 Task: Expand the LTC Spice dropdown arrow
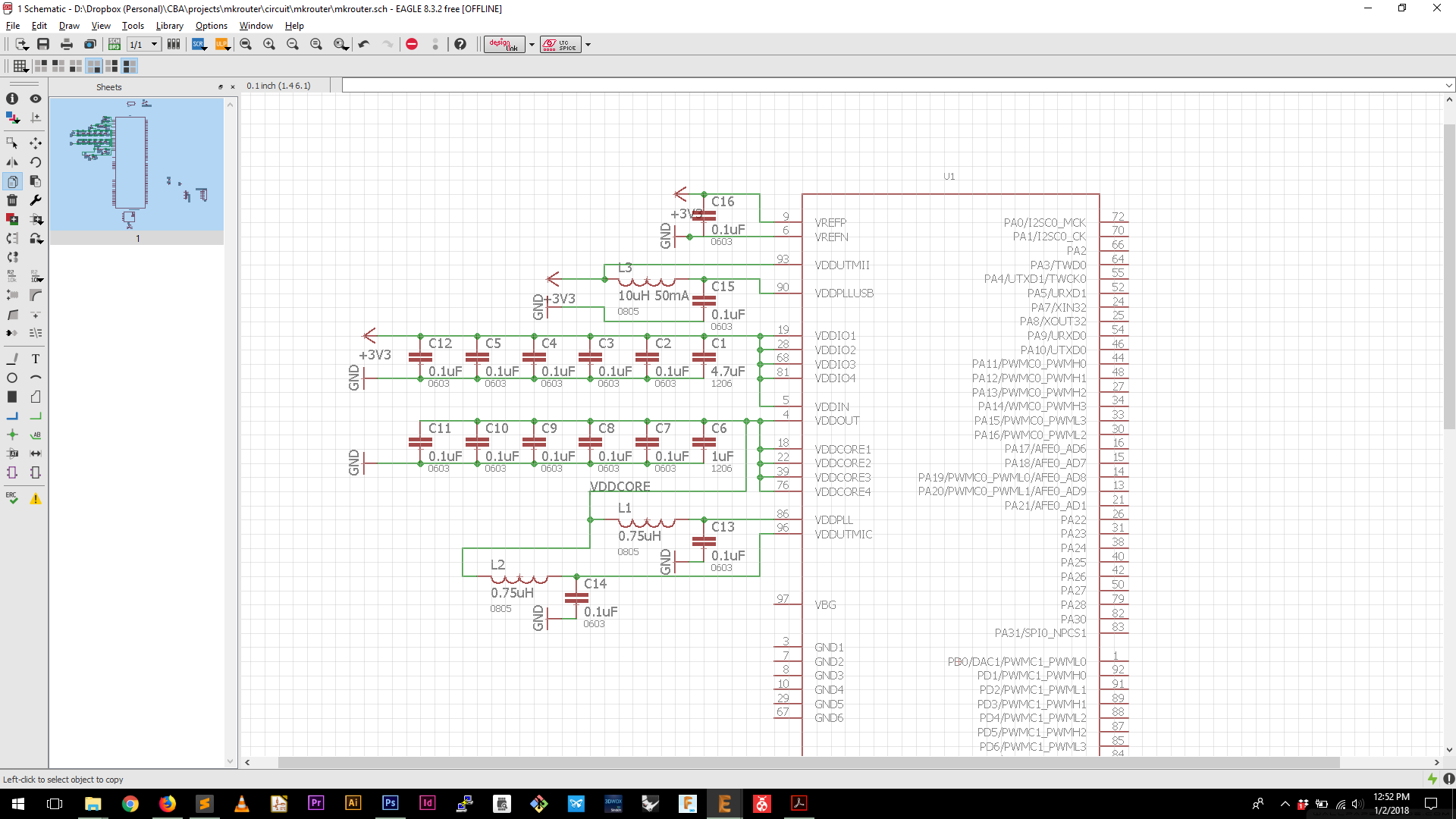point(588,45)
